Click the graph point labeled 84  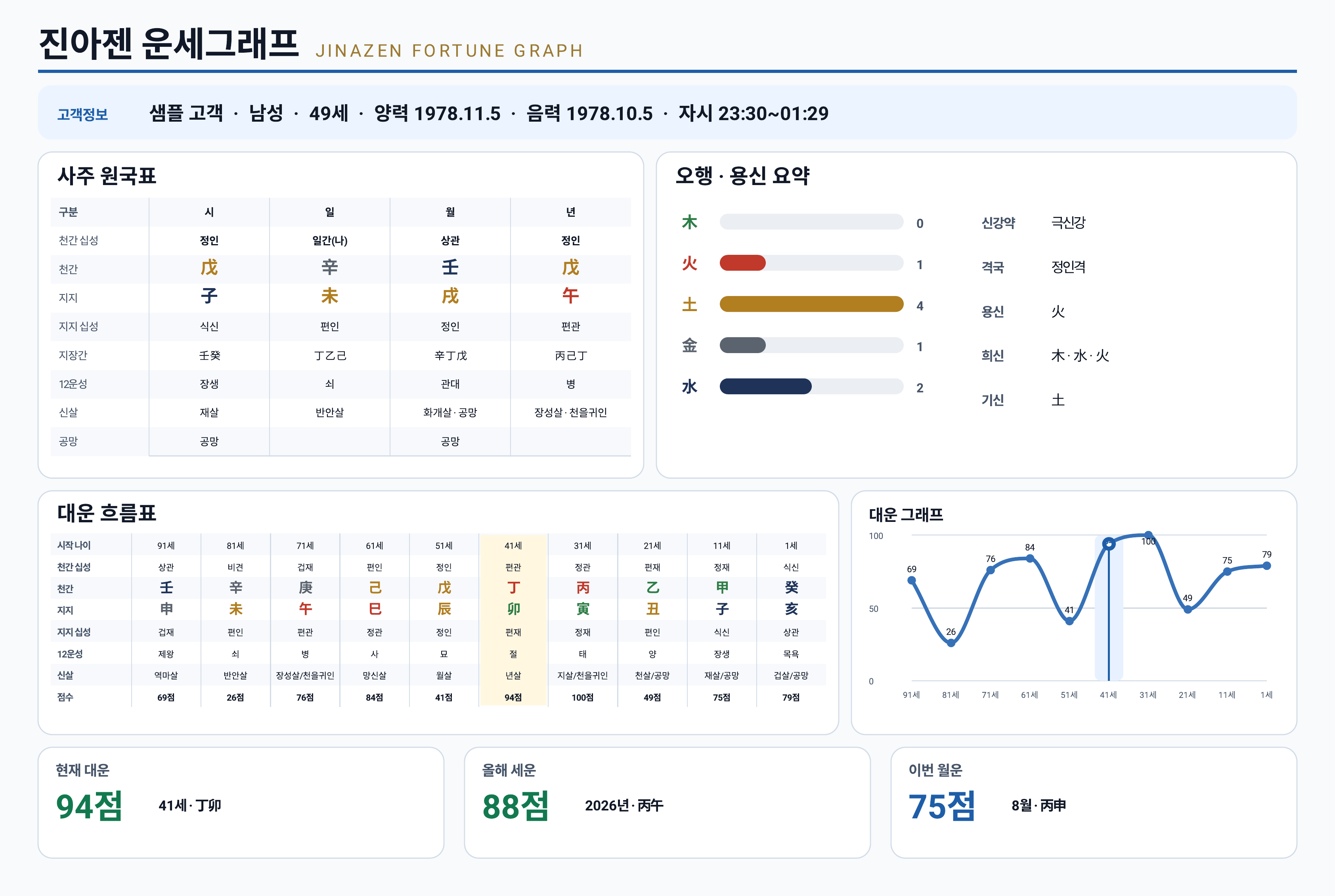coord(1030,558)
